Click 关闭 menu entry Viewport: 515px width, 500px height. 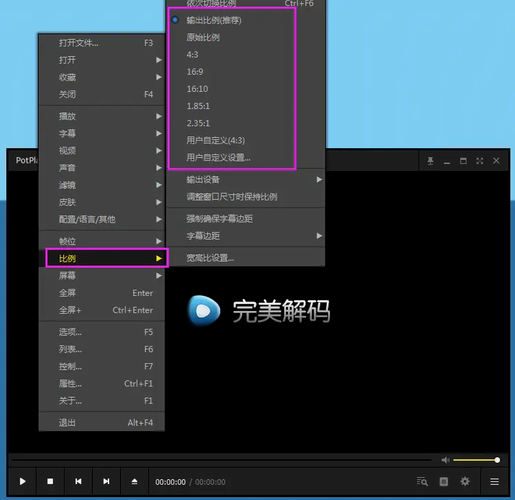click(102, 94)
